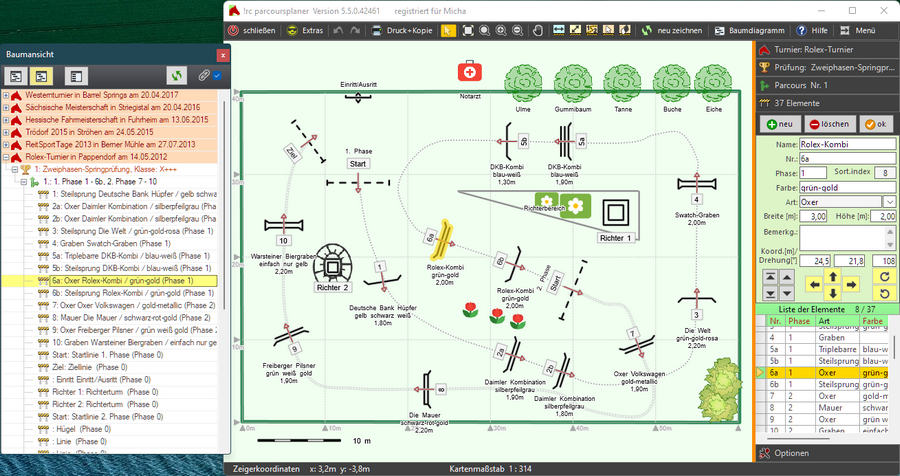Click the Breite [m] input field
The width and height of the screenshot is (900, 476).
pyautogui.click(x=813, y=216)
